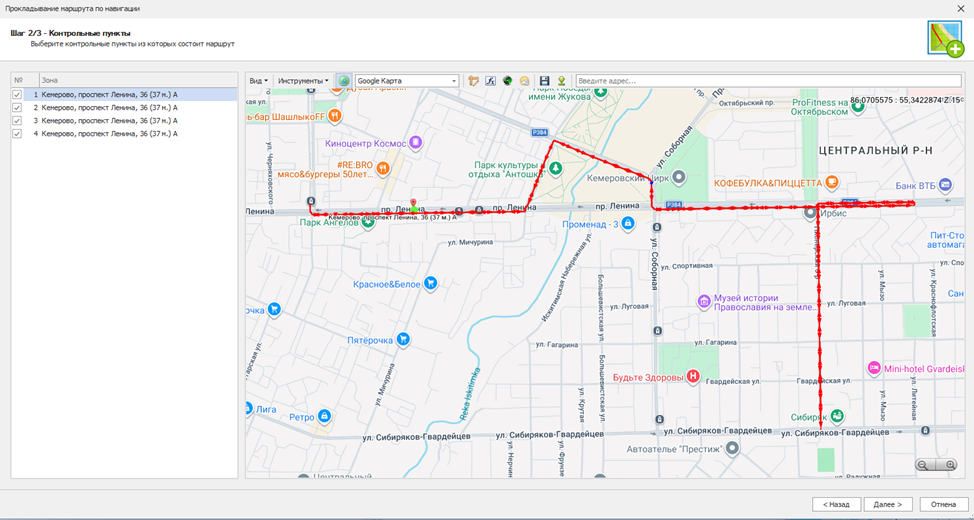
Task: Open the Вид dropdown menu
Action: 258,81
